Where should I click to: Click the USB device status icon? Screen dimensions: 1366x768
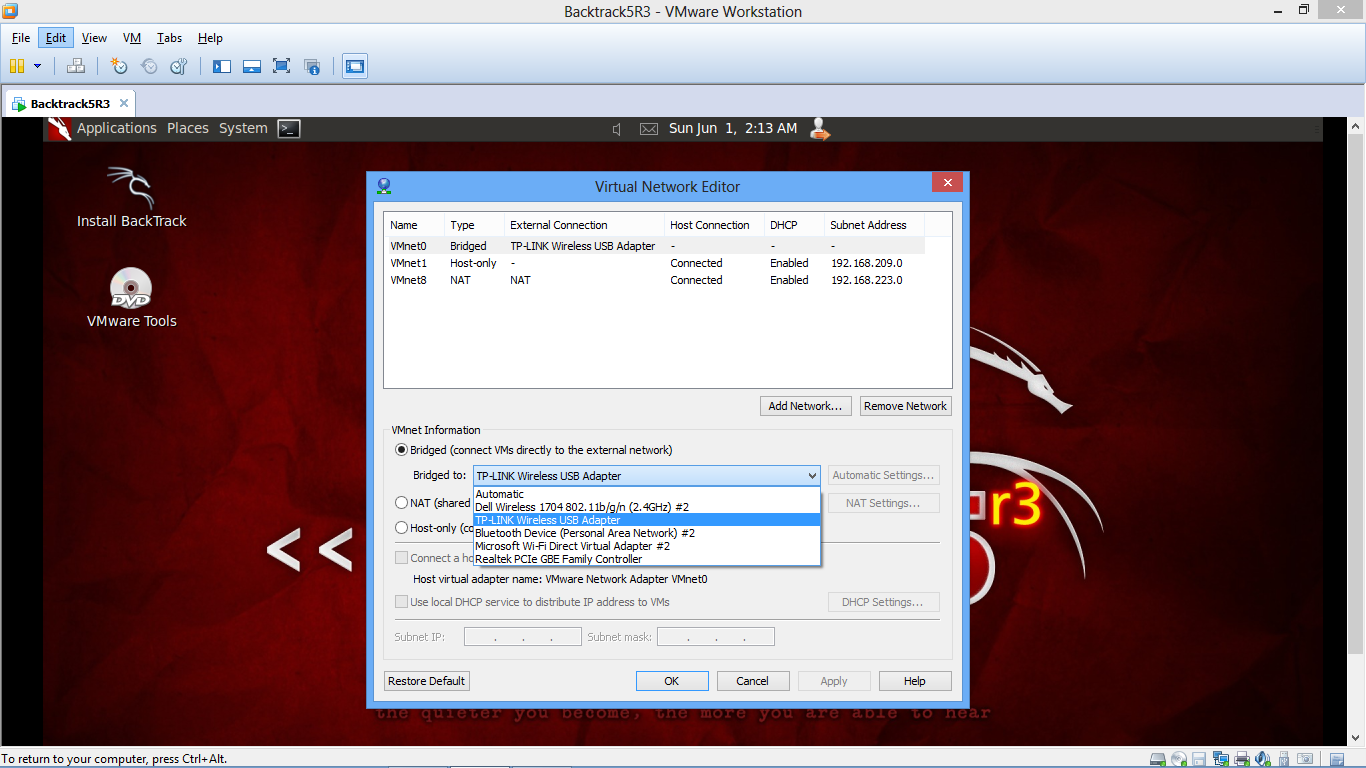tap(1284, 759)
